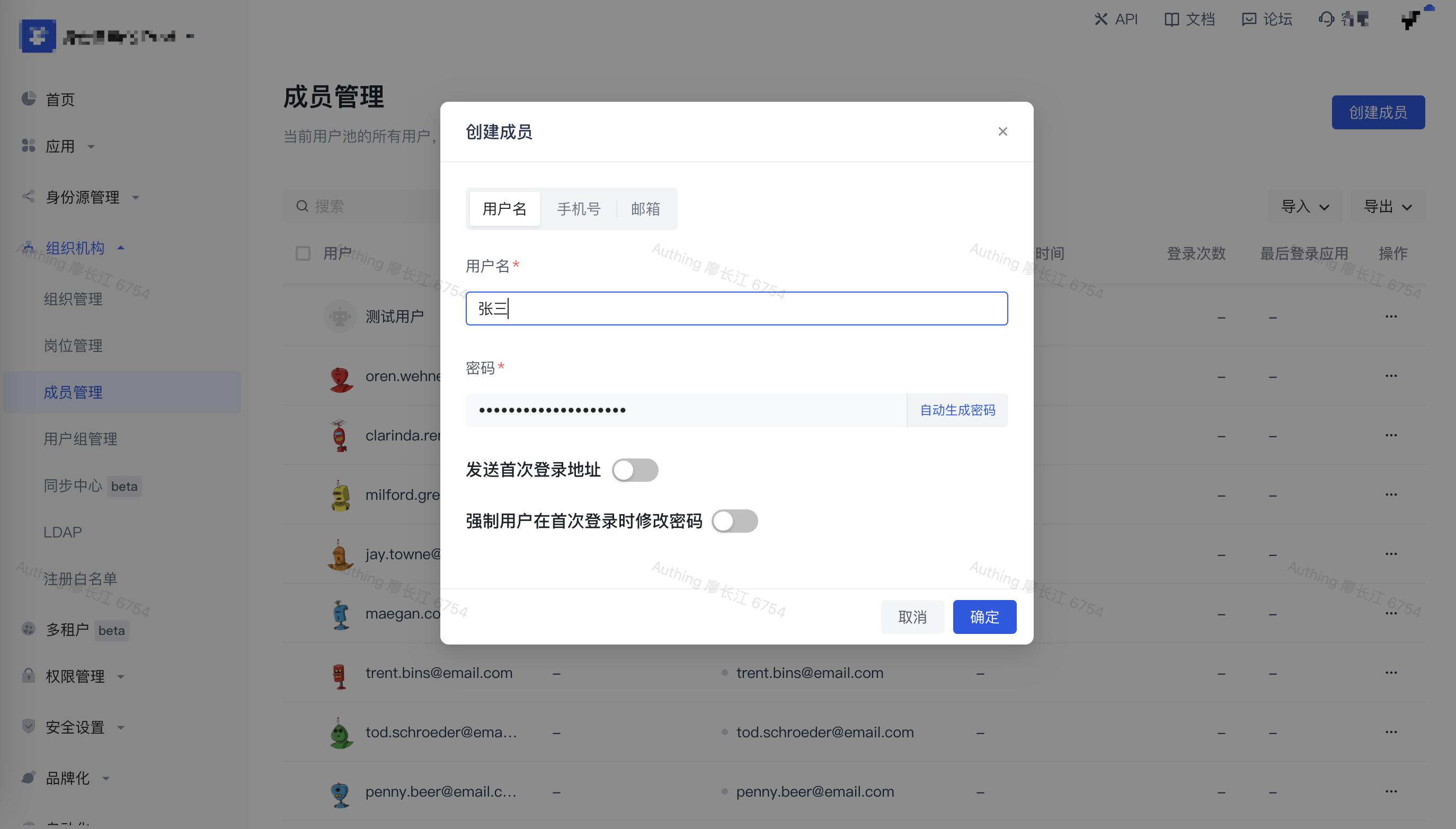Click the 安全设置 shield icon
1456x829 pixels.
[29, 726]
